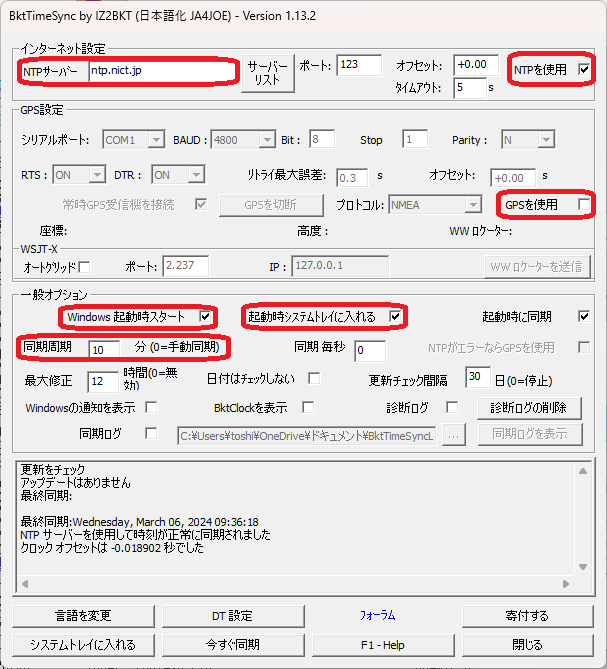Click the IP field showing 127.0.0.1
The height and width of the screenshot is (669, 607).
click(x=340, y=266)
